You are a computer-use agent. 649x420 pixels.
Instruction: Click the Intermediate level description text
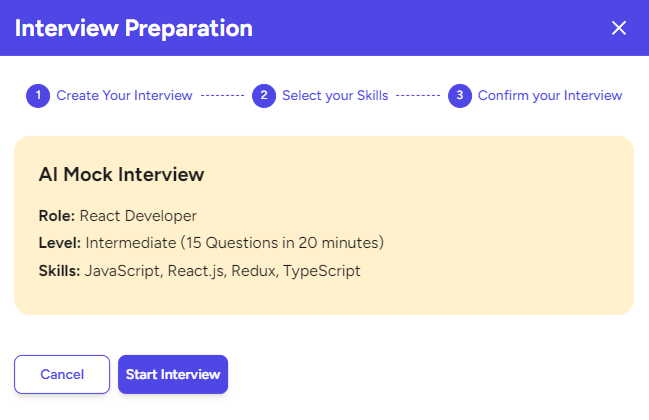[x=235, y=243]
